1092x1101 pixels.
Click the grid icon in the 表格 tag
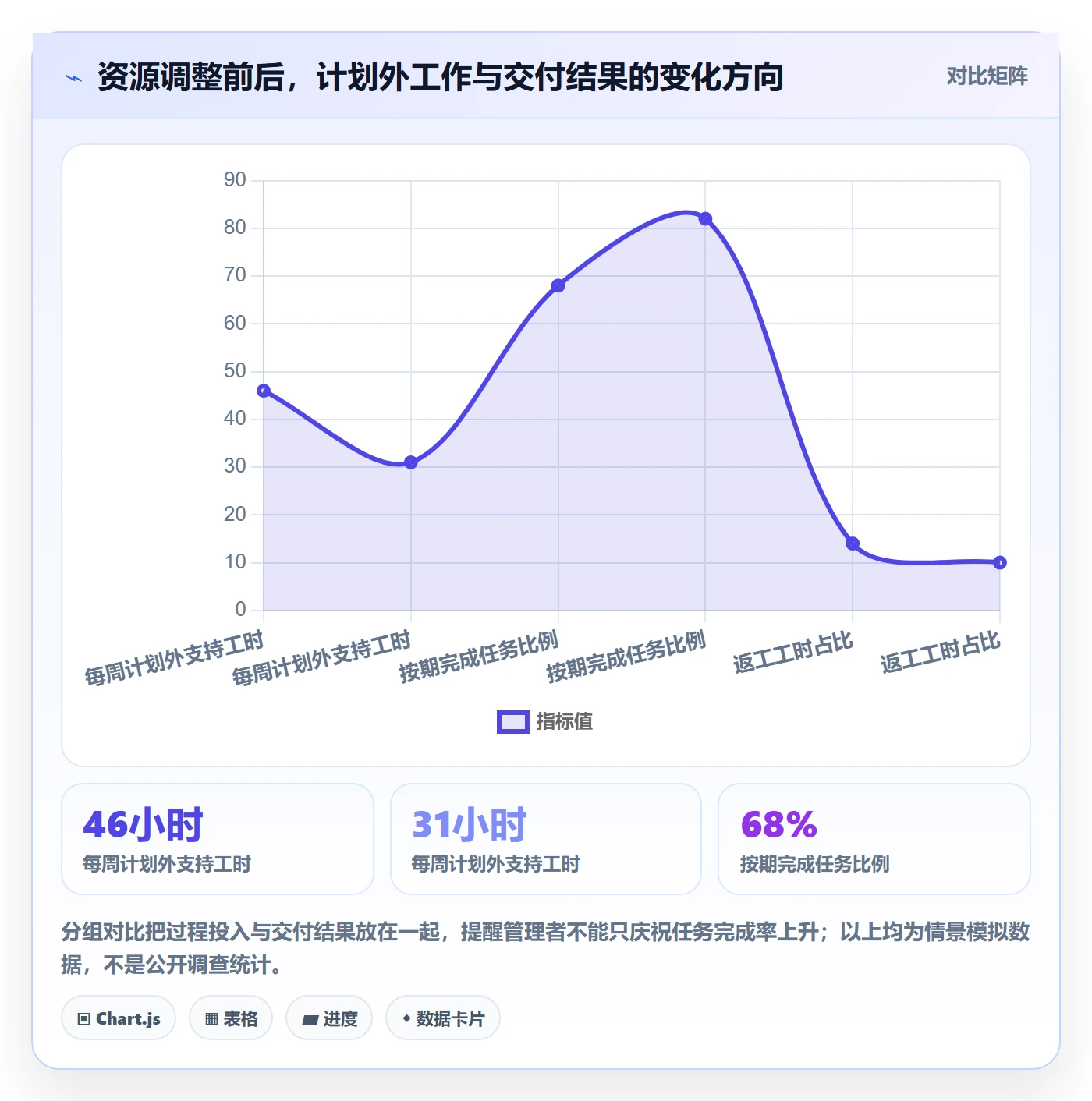tap(211, 1019)
